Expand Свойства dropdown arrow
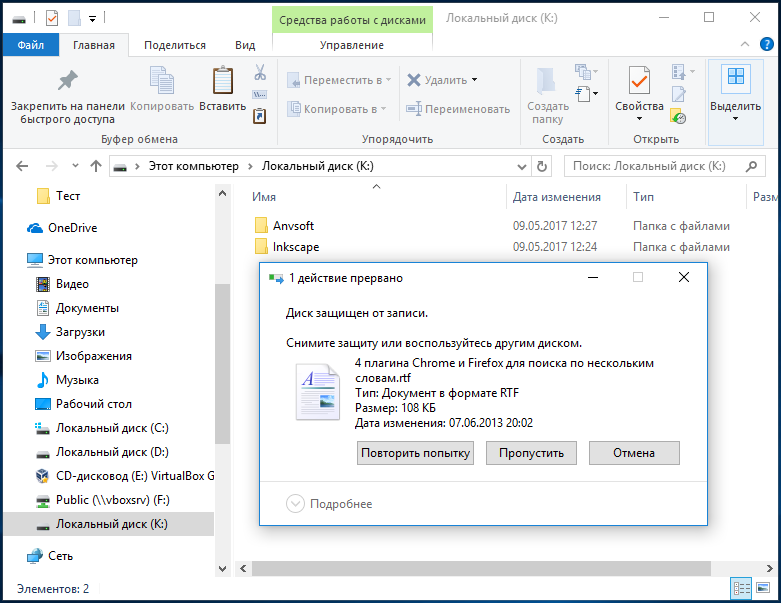781x603 pixels. (639, 119)
